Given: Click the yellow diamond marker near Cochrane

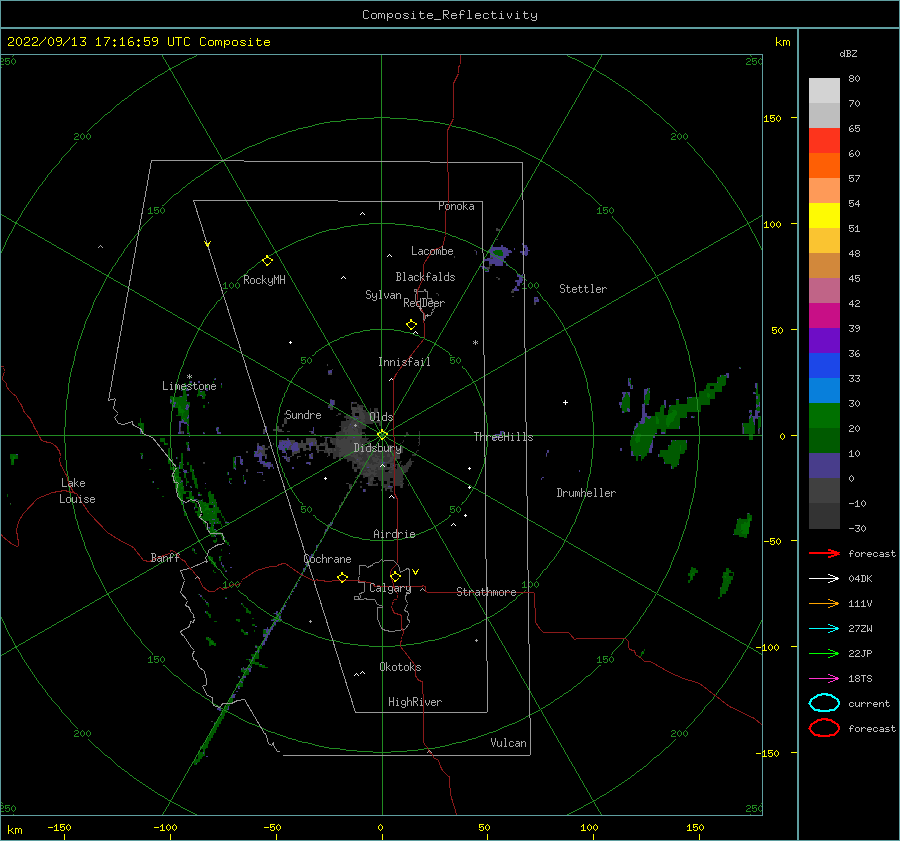Looking at the screenshot, I should pyautogui.click(x=342, y=577).
